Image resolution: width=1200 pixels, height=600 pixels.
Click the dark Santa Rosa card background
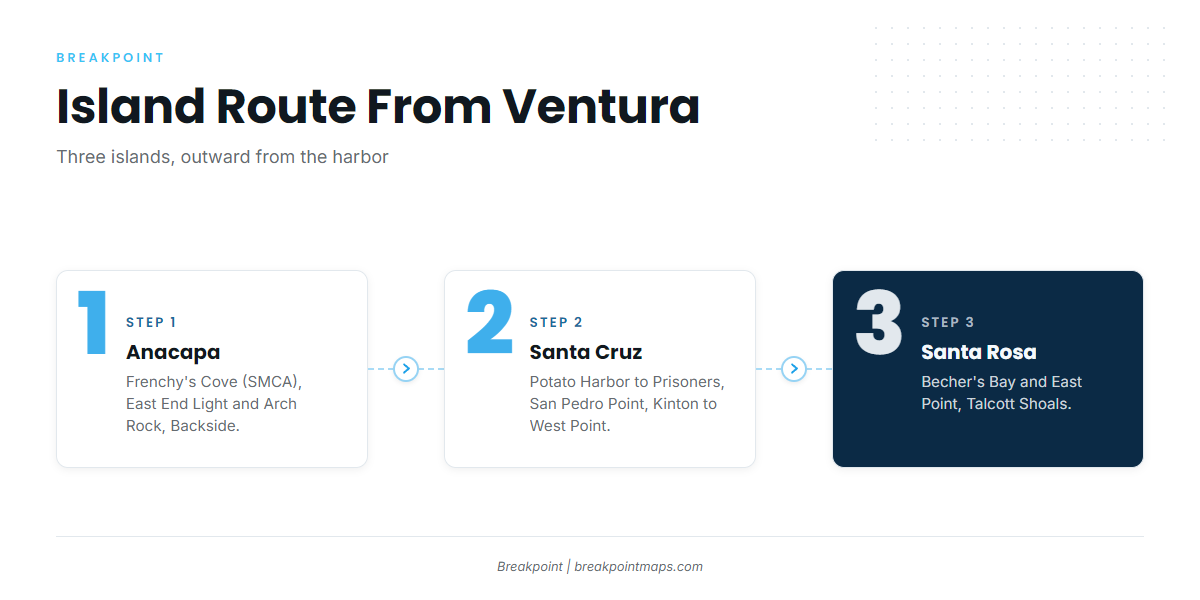[988, 440]
